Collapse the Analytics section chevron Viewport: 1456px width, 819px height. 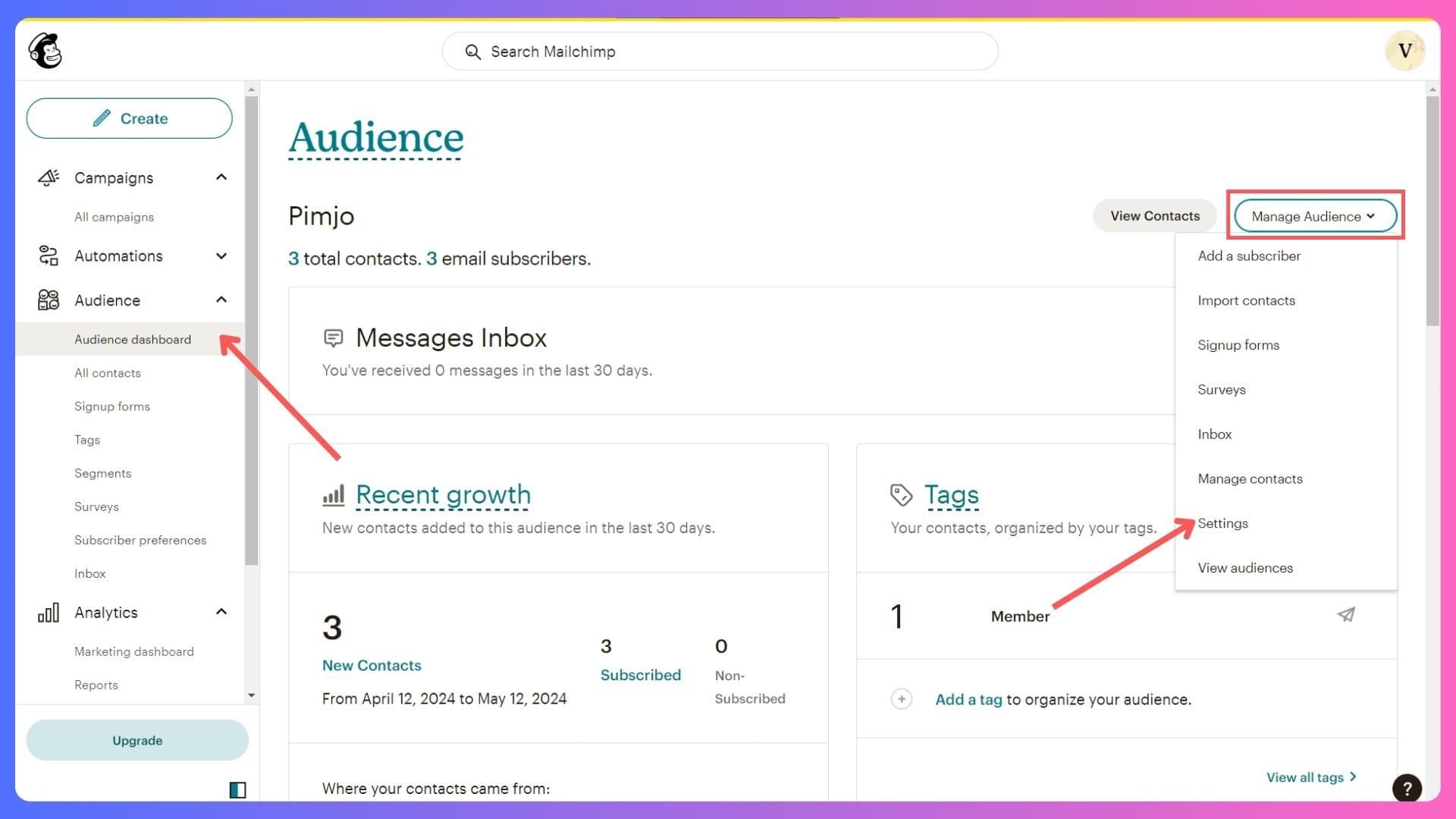221,612
